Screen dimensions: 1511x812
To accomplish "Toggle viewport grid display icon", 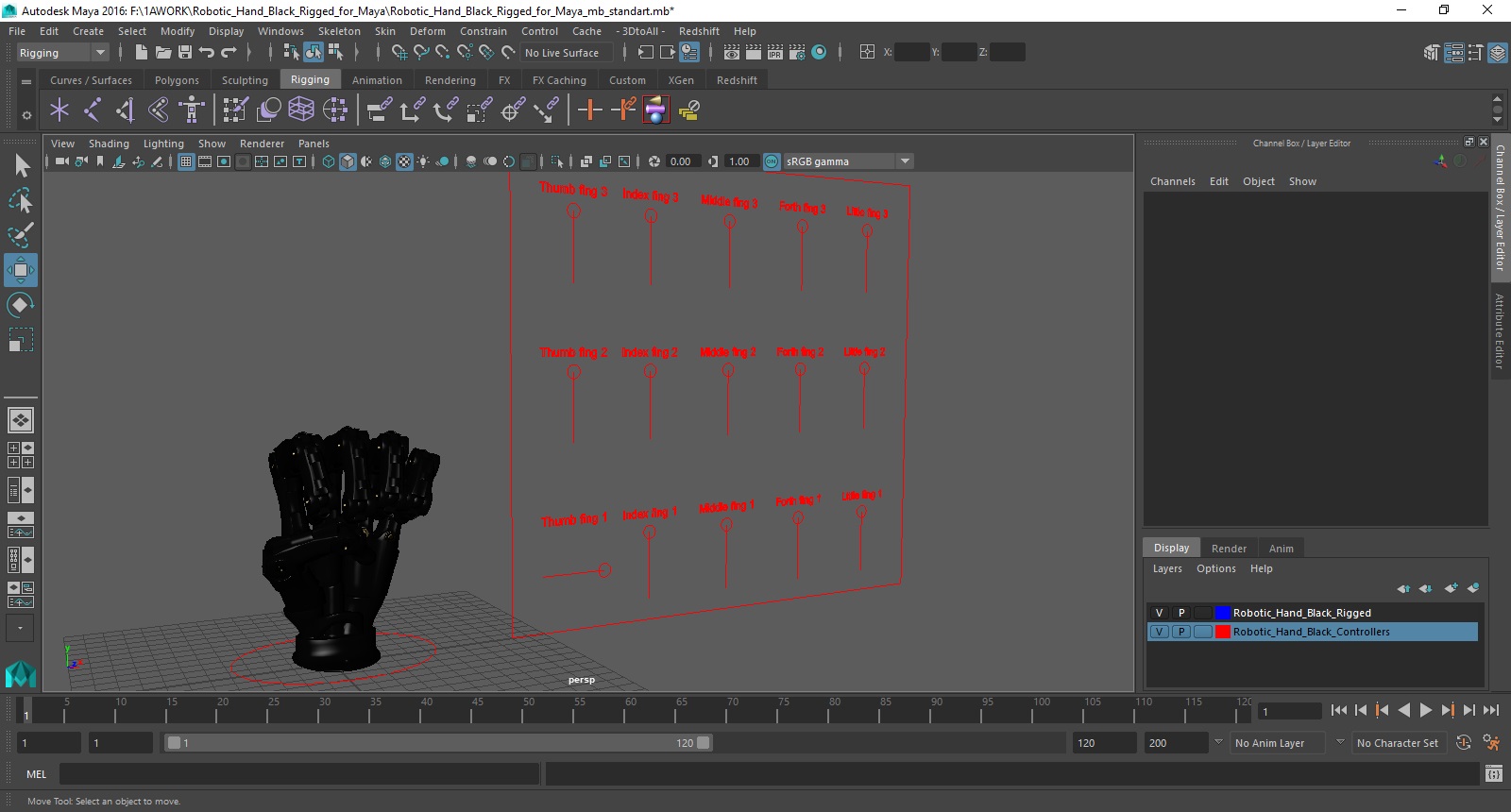I will [x=186, y=161].
